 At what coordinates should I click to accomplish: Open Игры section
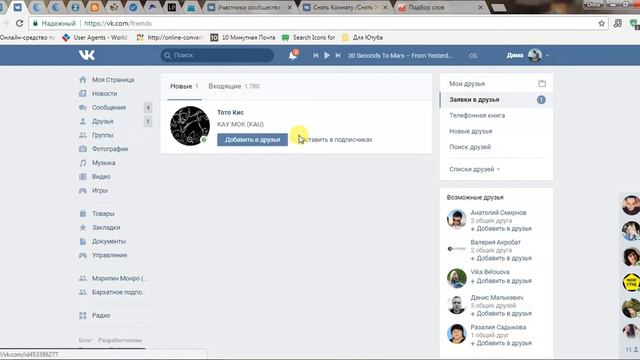point(100,191)
